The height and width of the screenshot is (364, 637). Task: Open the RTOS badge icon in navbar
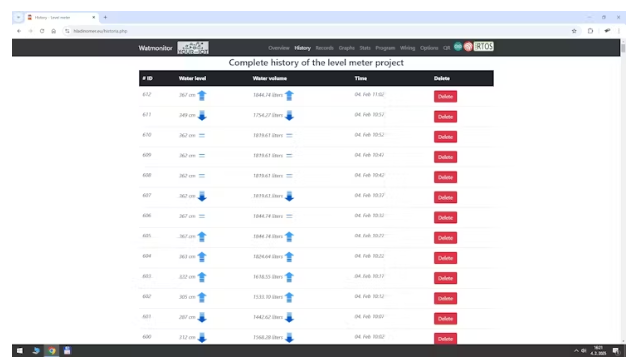point(484,47)
